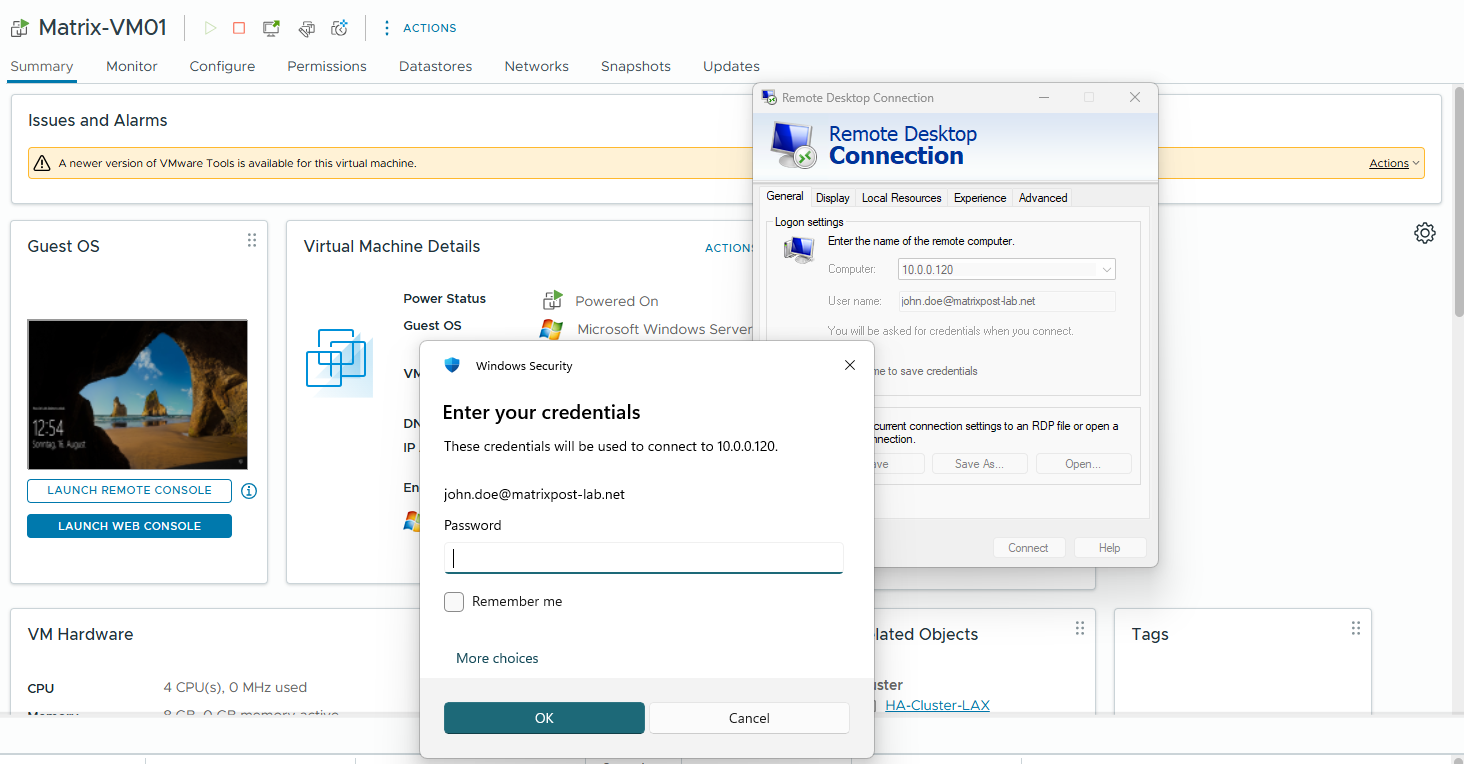Select the Local Resources tab

pyautogui.click(x=901, y=198)
